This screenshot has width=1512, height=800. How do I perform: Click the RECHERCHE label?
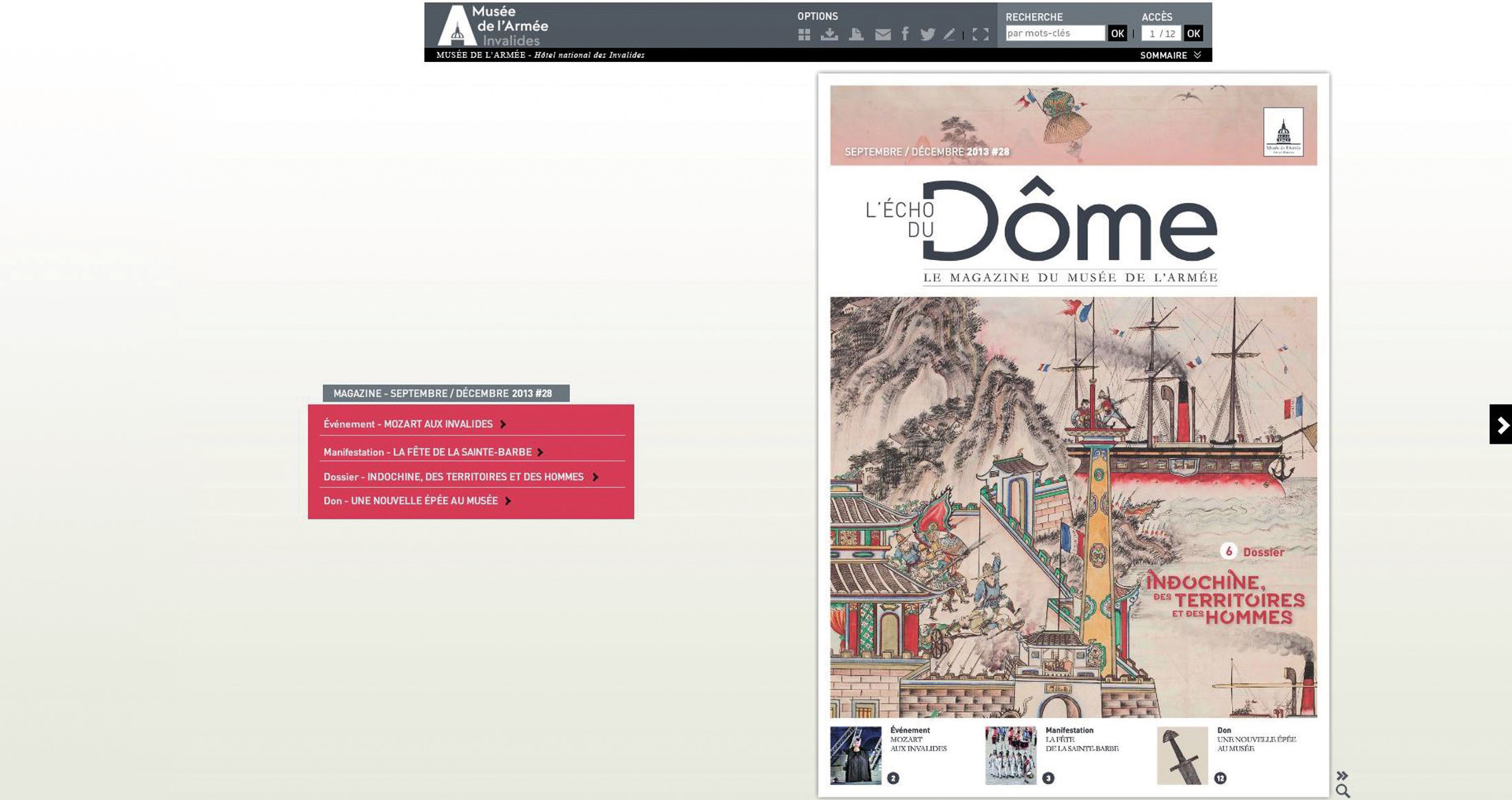coord(1034,17)
